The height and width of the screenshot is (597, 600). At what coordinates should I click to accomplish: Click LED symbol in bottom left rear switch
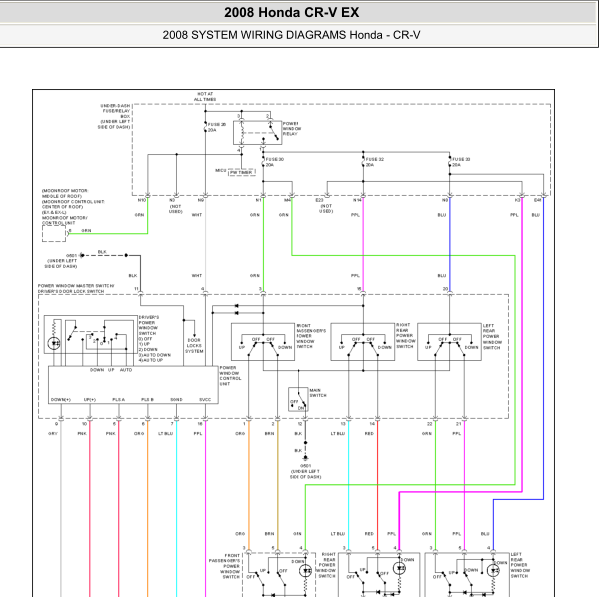pos(493,571)
